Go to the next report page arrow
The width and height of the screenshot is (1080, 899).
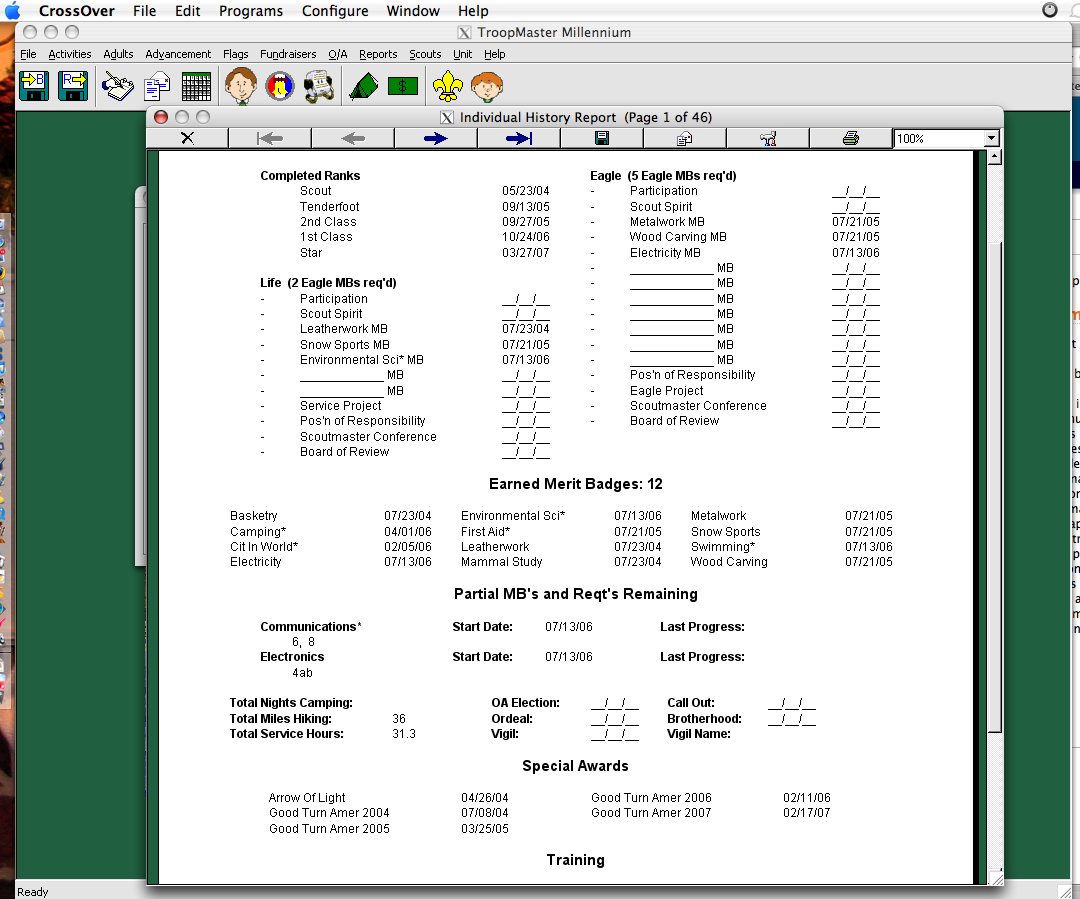pos(435,137)
